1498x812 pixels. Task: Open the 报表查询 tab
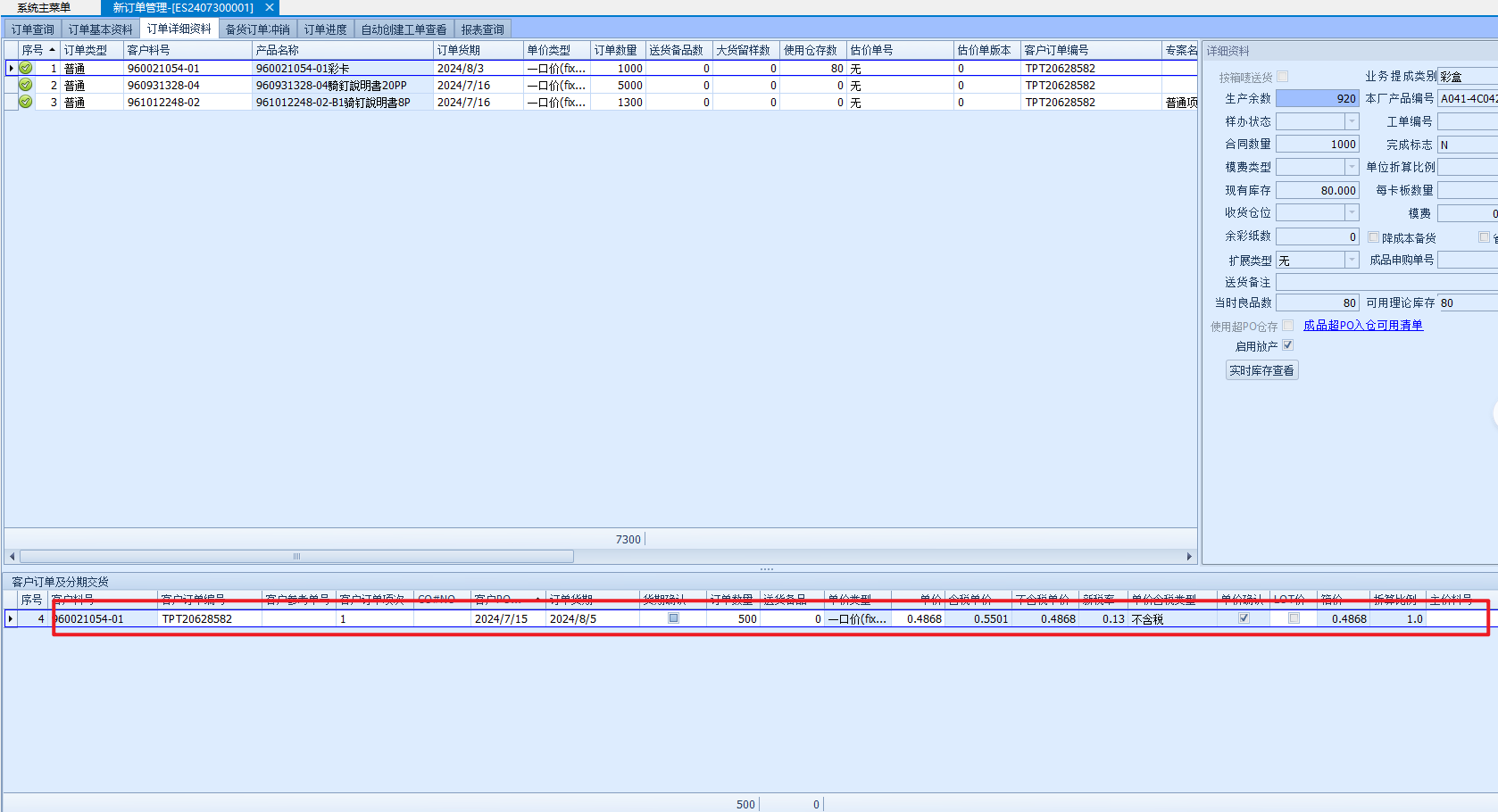pyautogui.click(x=483, y=29)
